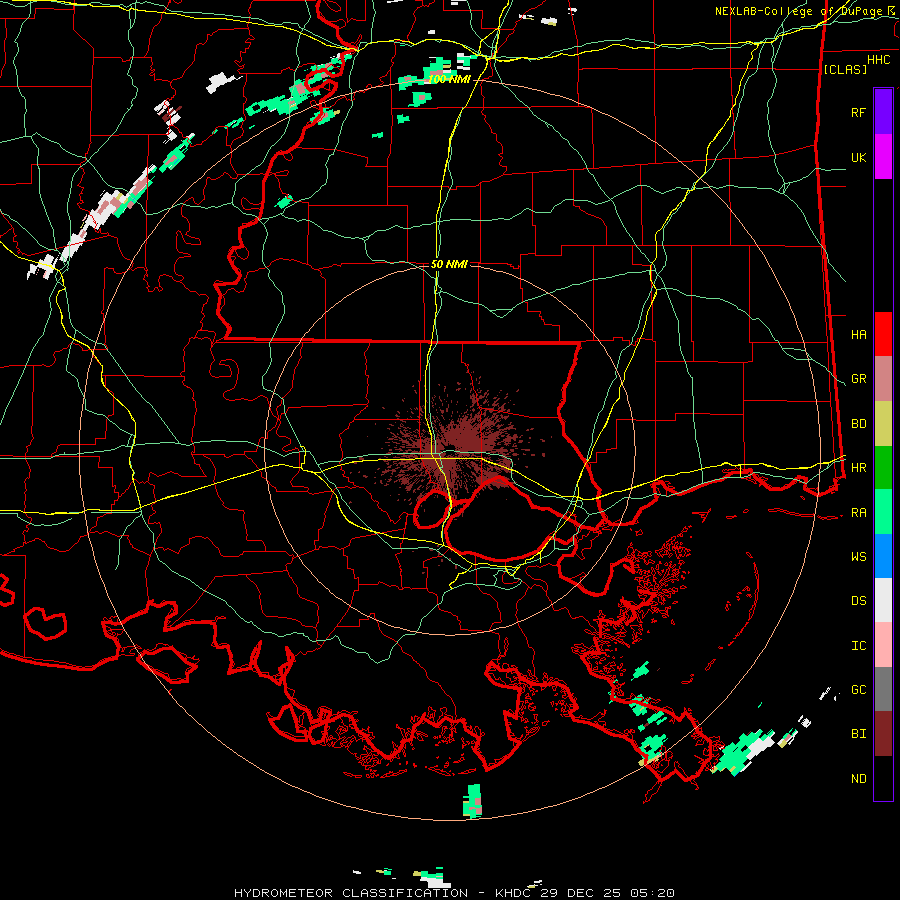Click the HYDROMETEOR CLASSIFICATION title text

pyautogui.click(x=350, y=893)
